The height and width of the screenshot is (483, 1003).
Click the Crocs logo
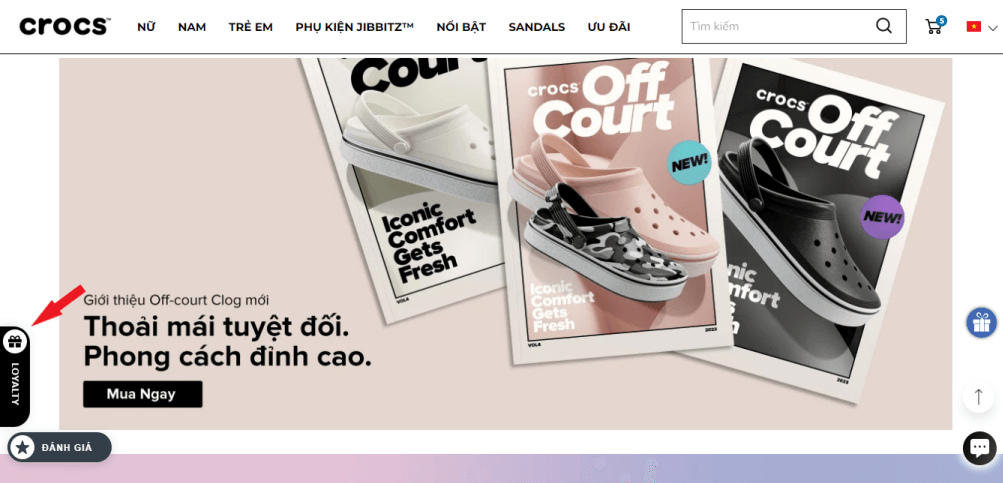(x=65, y=26)
